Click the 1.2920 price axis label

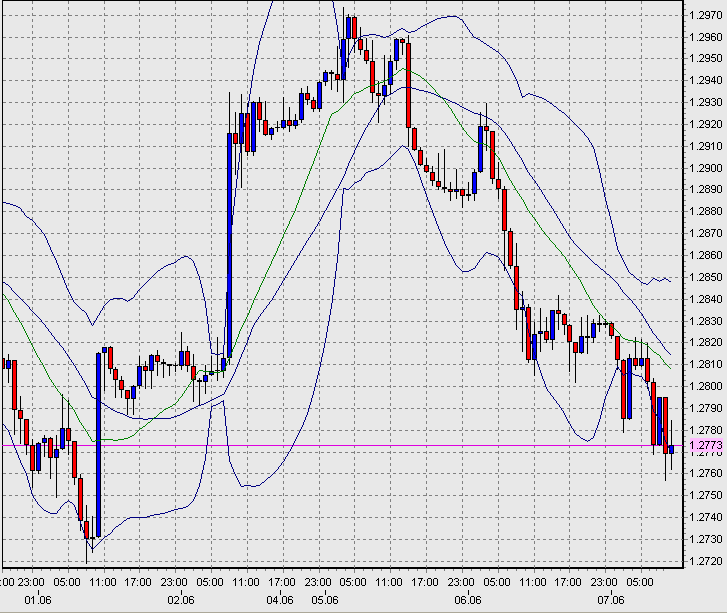(x=706, y=124)
